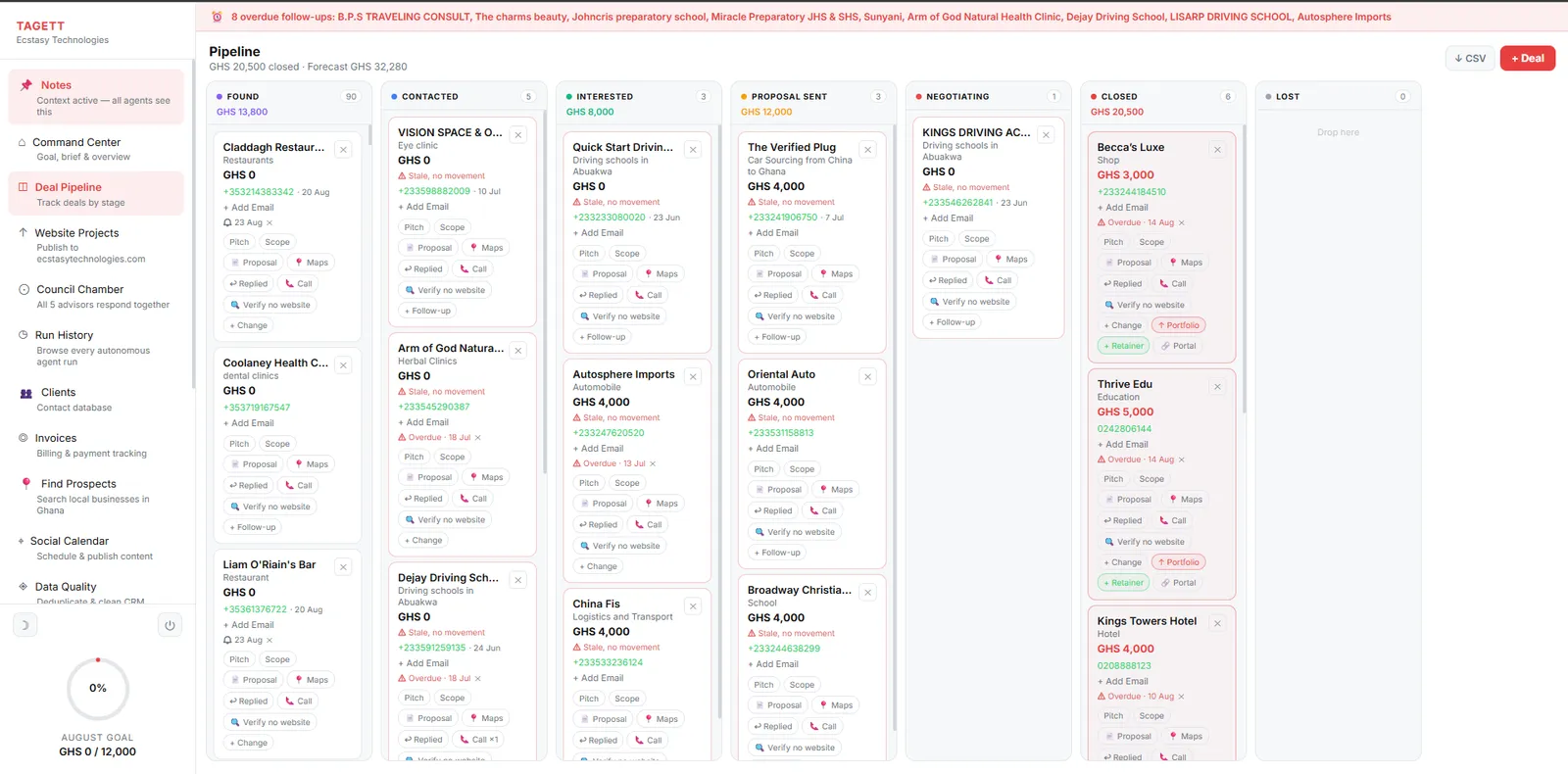Click Call on Liam O'Riain's Bar
The width and height of the screenshot is (1568, 774).
coord(298,701)
